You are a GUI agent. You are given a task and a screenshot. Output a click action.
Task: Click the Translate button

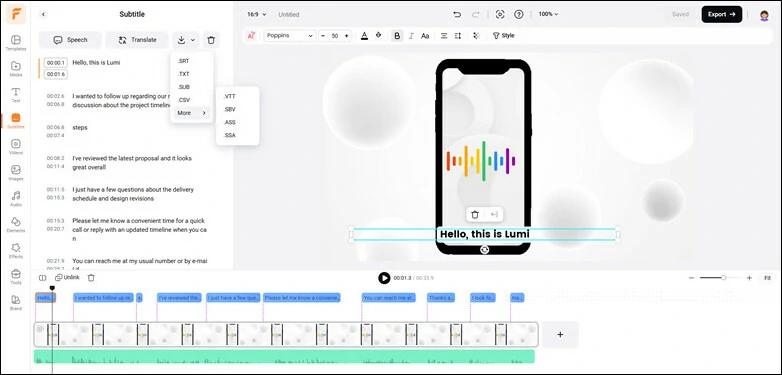137,40
